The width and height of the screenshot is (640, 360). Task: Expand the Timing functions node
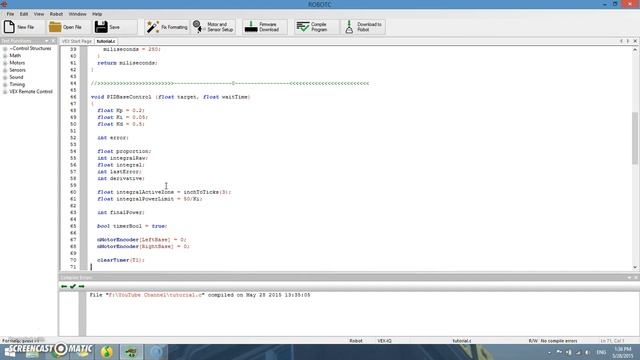pyautogui.click(x=5, y=84)
